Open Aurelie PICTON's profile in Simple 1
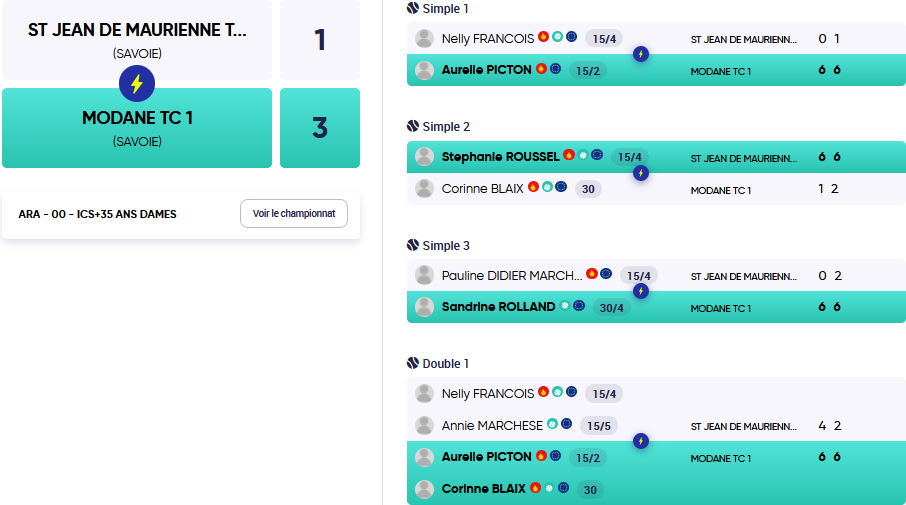The width and height of the screenshot is (906, 505). [487, 70]
